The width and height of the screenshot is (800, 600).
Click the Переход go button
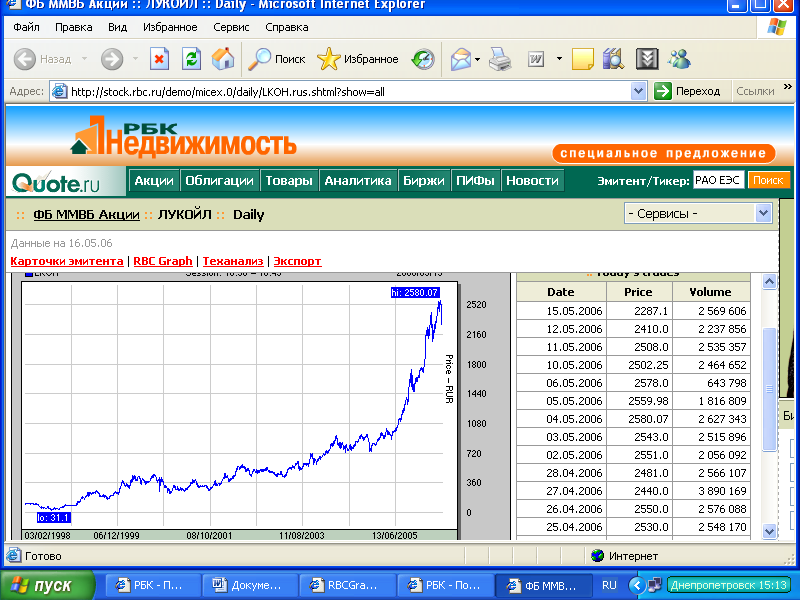pos(687,91)
